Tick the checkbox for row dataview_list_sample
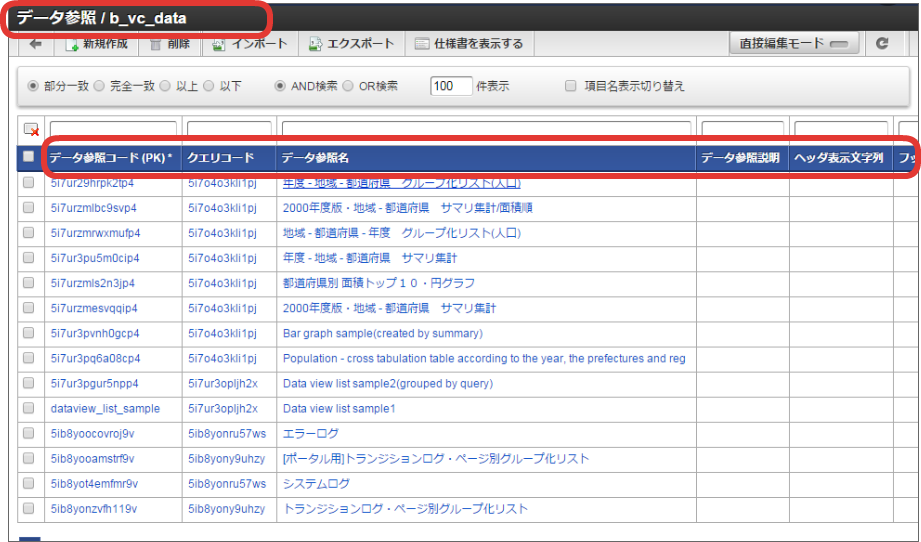 28,408
